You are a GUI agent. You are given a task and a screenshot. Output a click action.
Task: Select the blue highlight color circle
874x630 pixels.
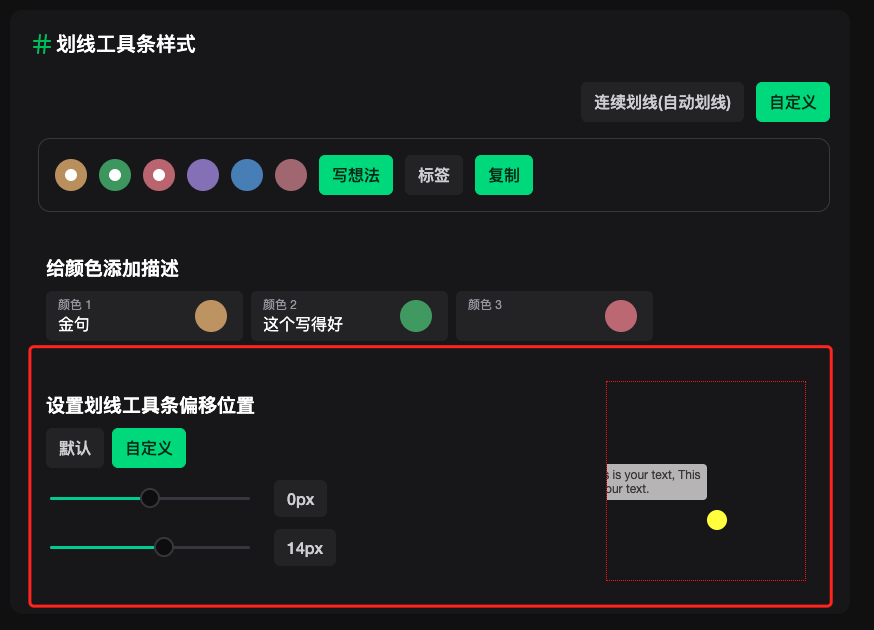pyautogui.click(x=247, y=175)
